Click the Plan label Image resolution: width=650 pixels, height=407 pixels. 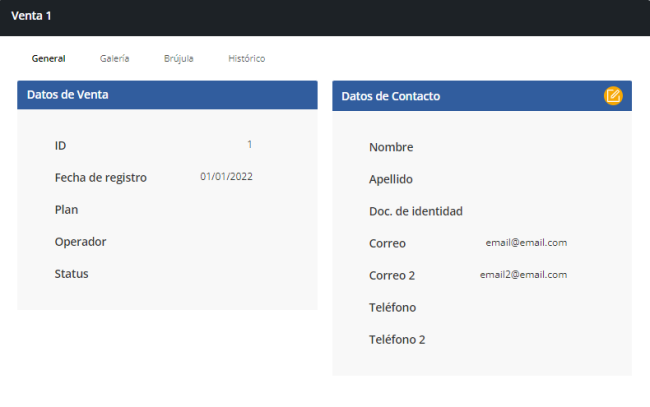coord(66,210)
